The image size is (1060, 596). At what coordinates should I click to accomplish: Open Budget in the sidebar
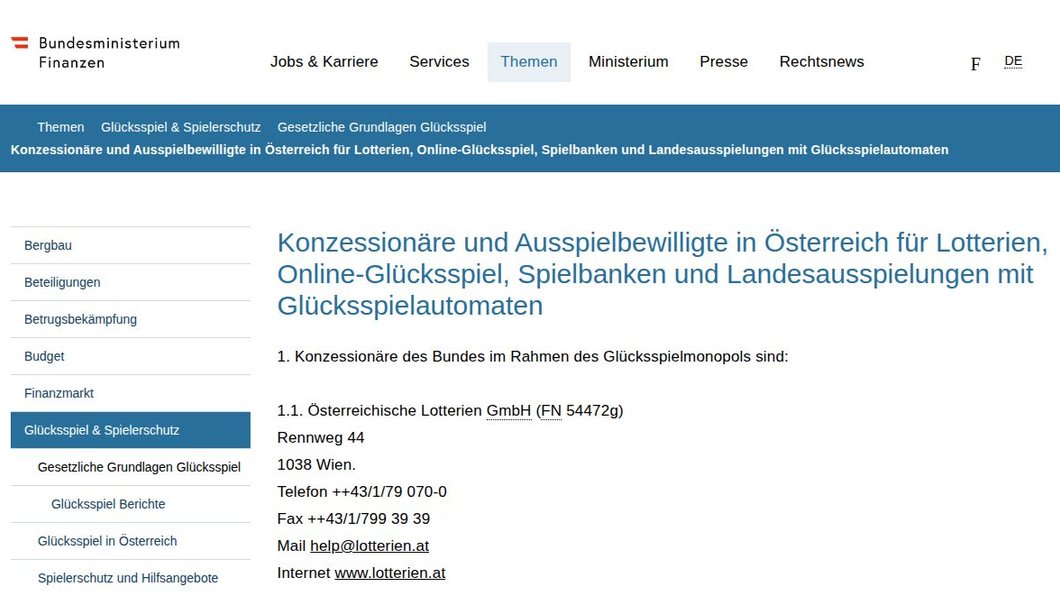point(130,356)
